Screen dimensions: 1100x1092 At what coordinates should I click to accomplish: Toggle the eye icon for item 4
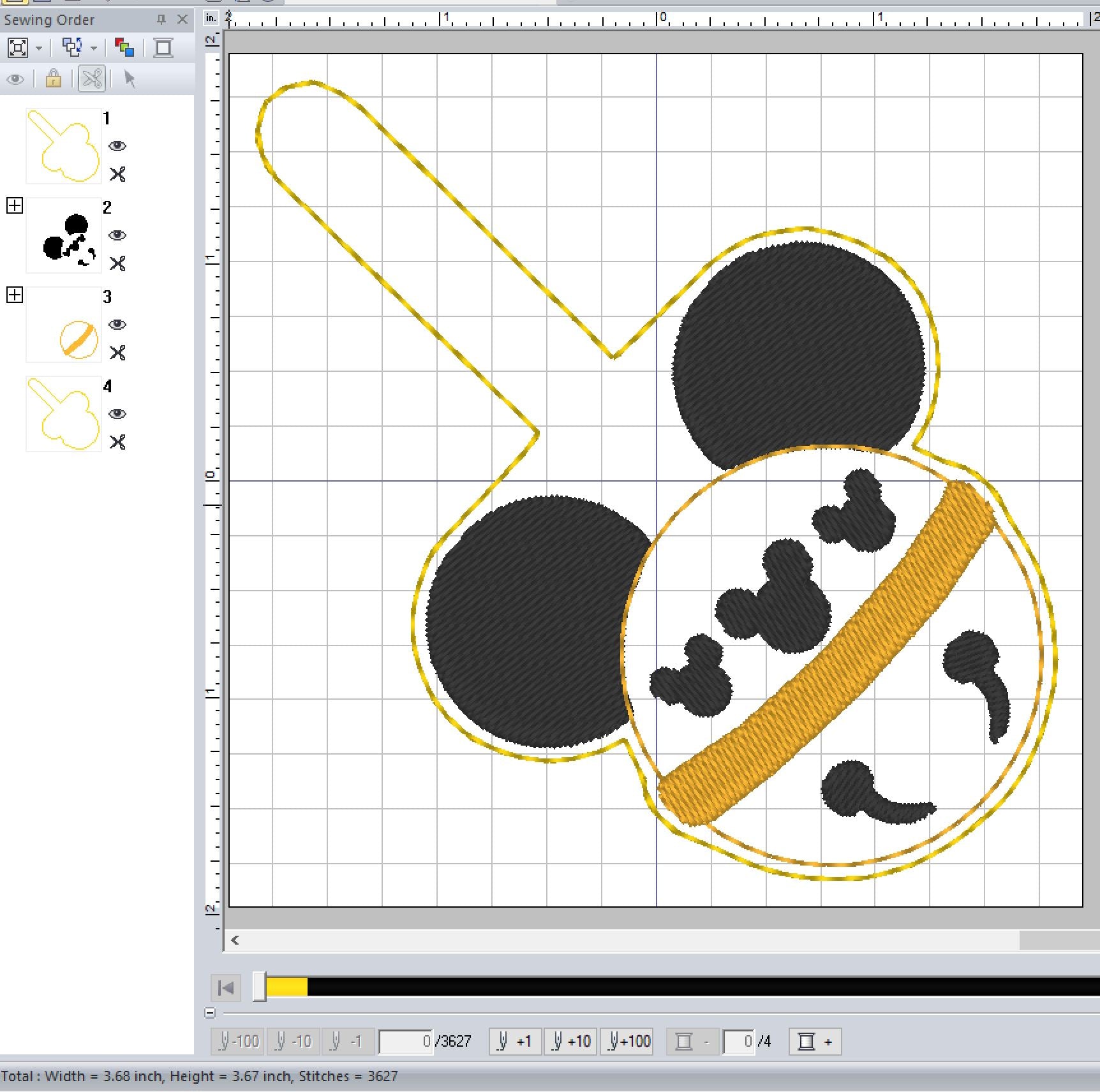pyautogui.click(x=117, y=414)
